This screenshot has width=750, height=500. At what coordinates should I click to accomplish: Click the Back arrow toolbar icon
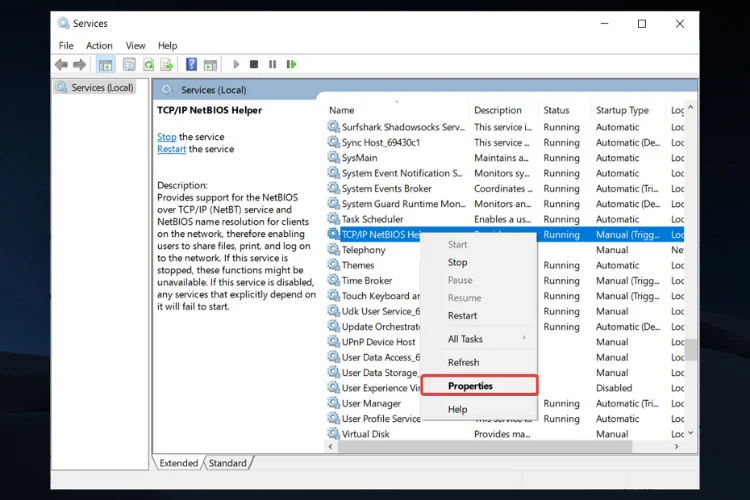(61, 64)
